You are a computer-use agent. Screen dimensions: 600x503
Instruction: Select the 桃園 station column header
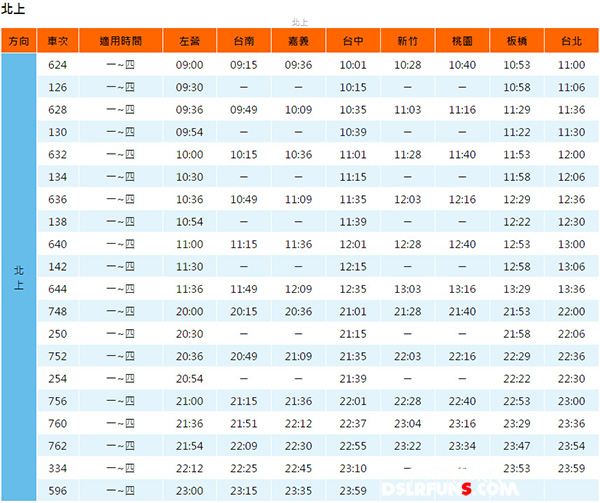[462, 42]
